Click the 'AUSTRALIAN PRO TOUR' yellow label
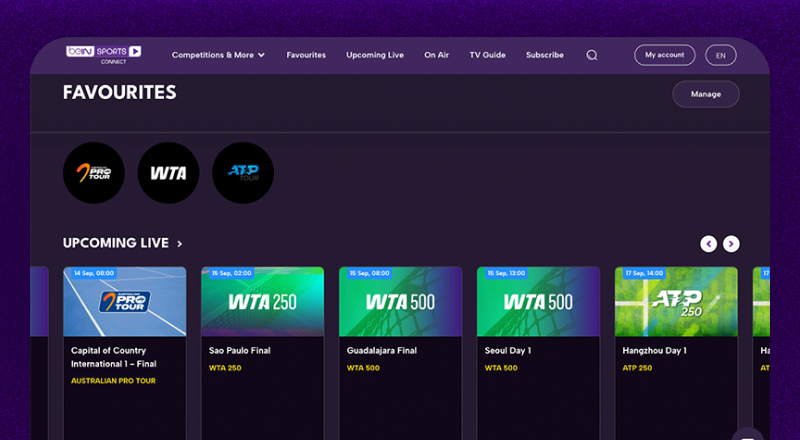The height and width of the screenshot is (440, 800). [x=113, y=381]
